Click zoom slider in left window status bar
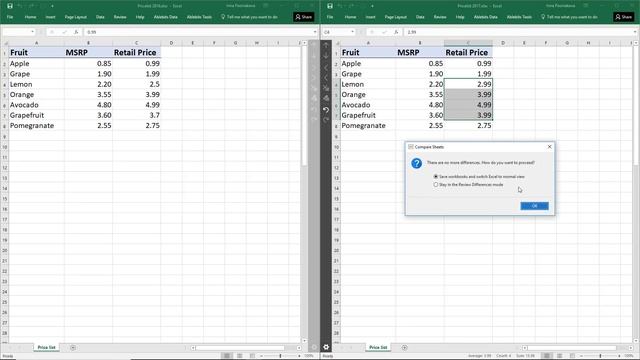This screenshot has height=360, width=640. coord(280,356)
